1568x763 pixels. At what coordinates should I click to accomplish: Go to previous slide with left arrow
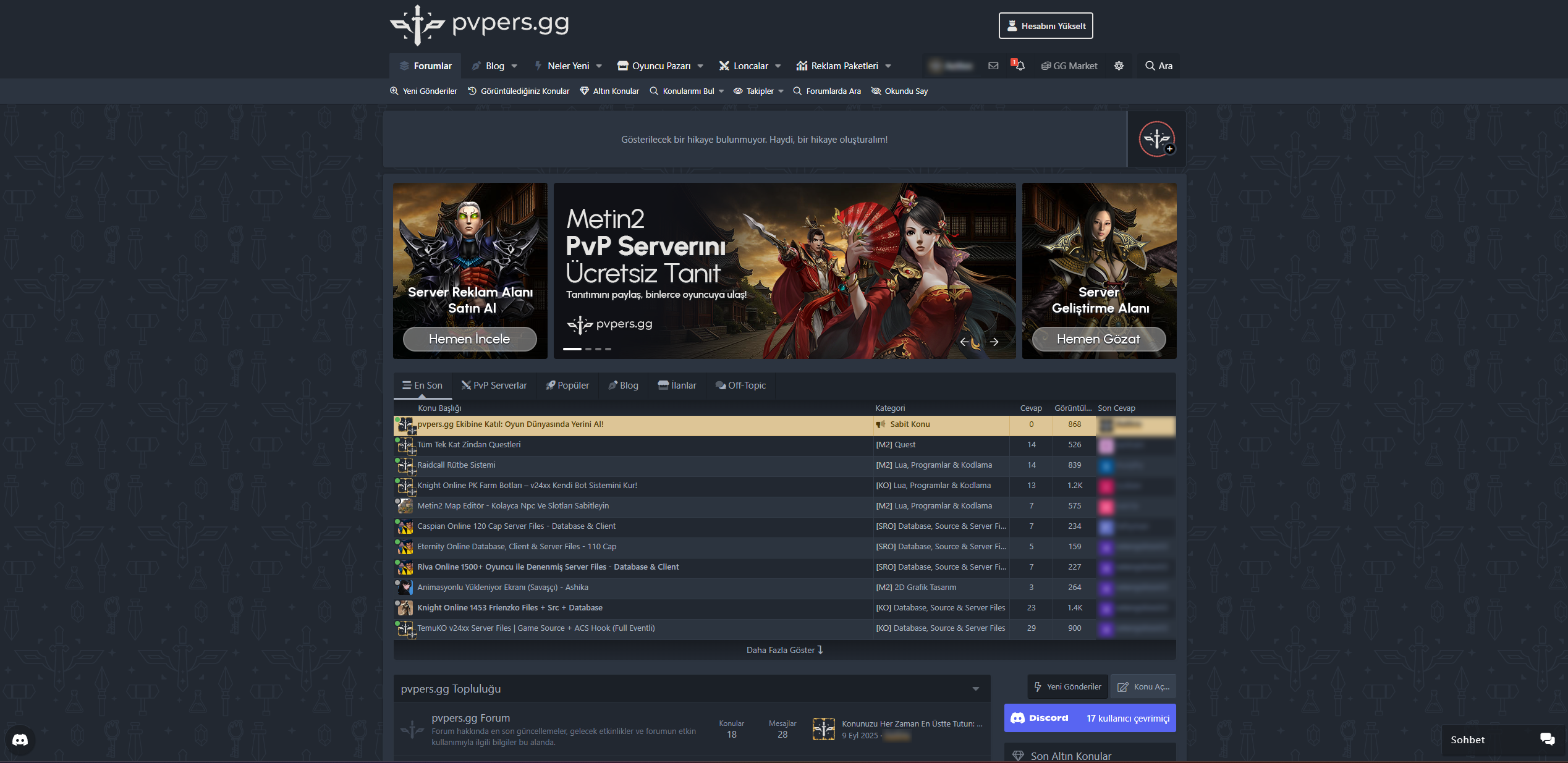click(x=964, y=342)
